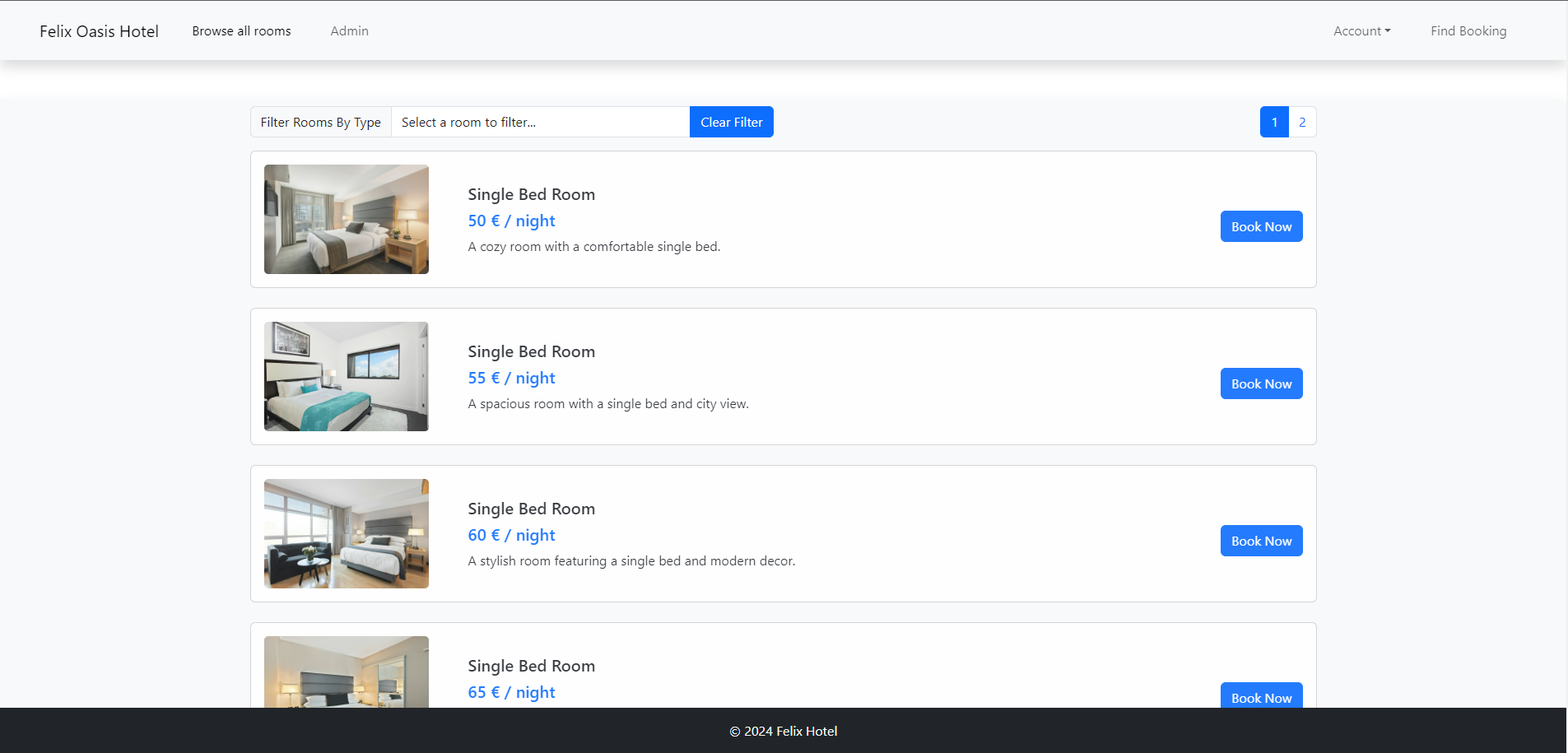Click the bottom room's photo
1568x753 pixels.
click(346, 671)
